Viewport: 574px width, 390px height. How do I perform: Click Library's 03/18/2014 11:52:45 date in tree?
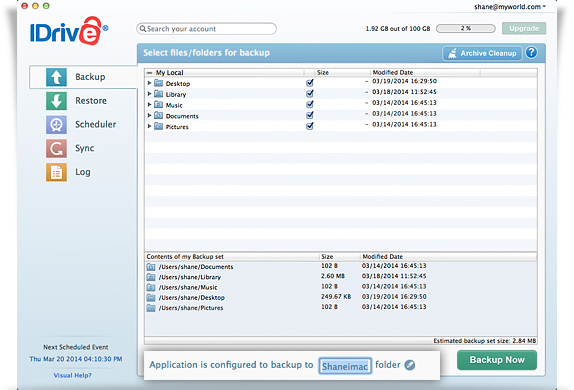coord(404,92)
